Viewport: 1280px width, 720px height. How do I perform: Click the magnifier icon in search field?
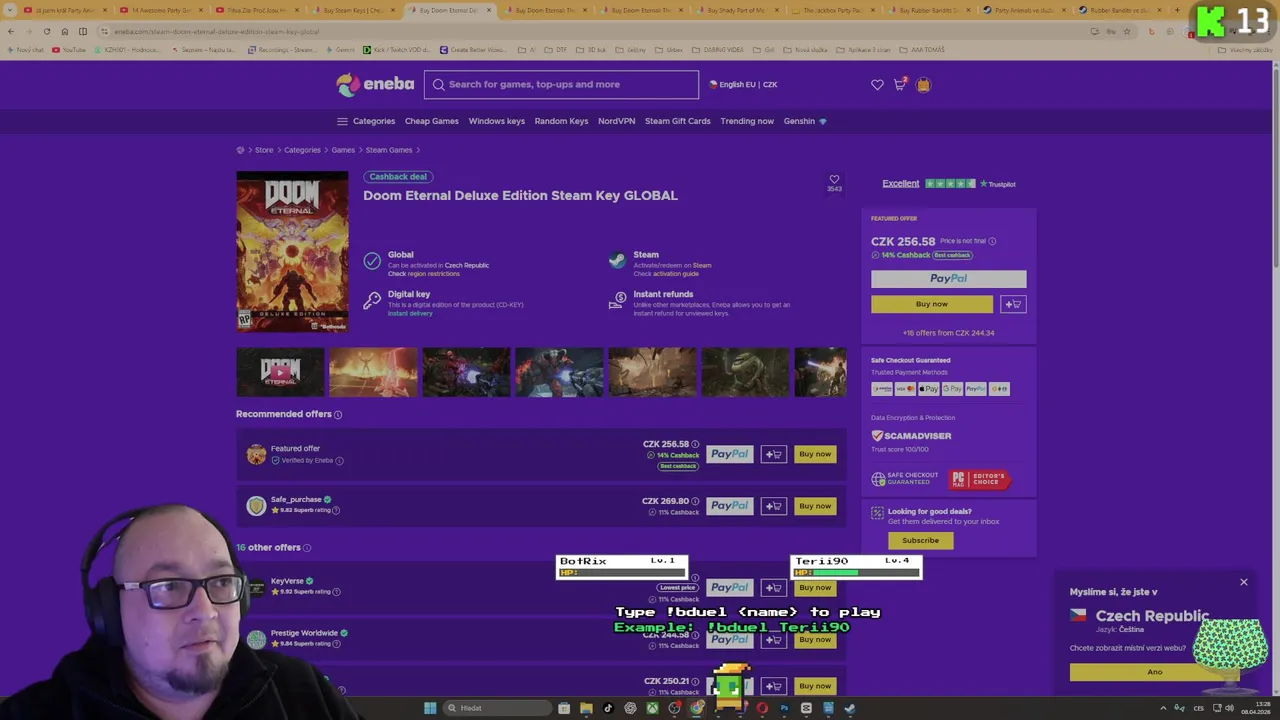pos(438,84)
